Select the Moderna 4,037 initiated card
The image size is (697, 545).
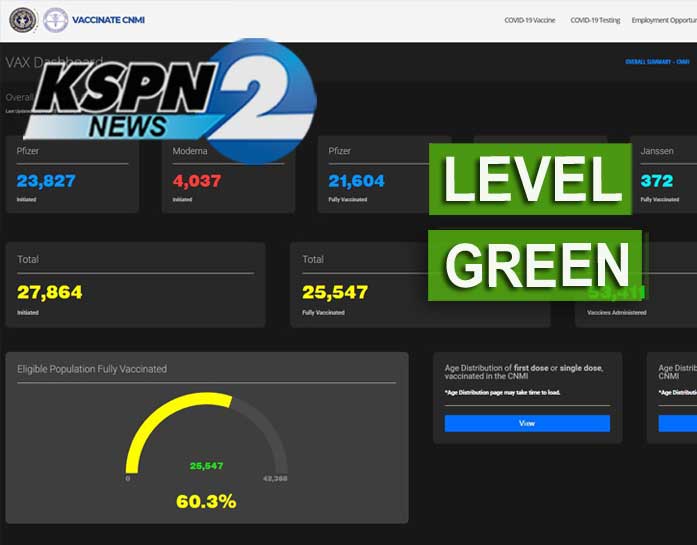coord(228,174)
